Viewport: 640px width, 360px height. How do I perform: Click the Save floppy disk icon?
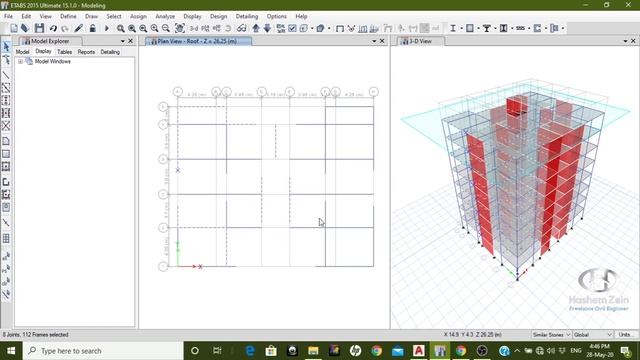click(x=39, y=28)
